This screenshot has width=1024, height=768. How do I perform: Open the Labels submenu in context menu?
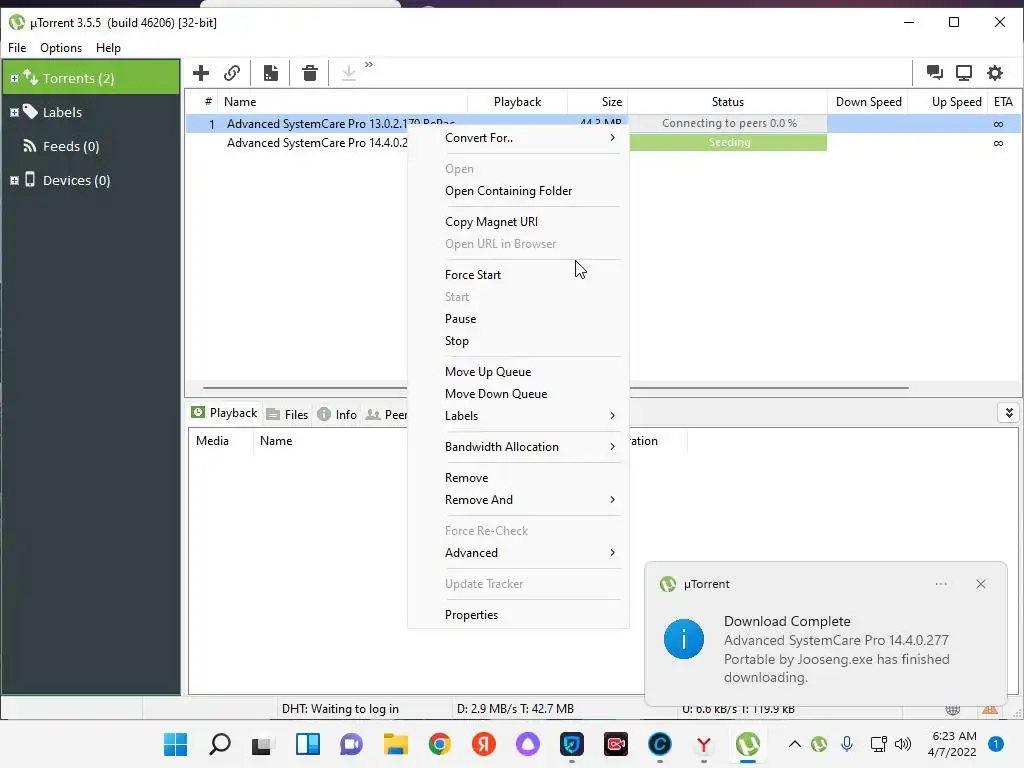tap(519, 416)
